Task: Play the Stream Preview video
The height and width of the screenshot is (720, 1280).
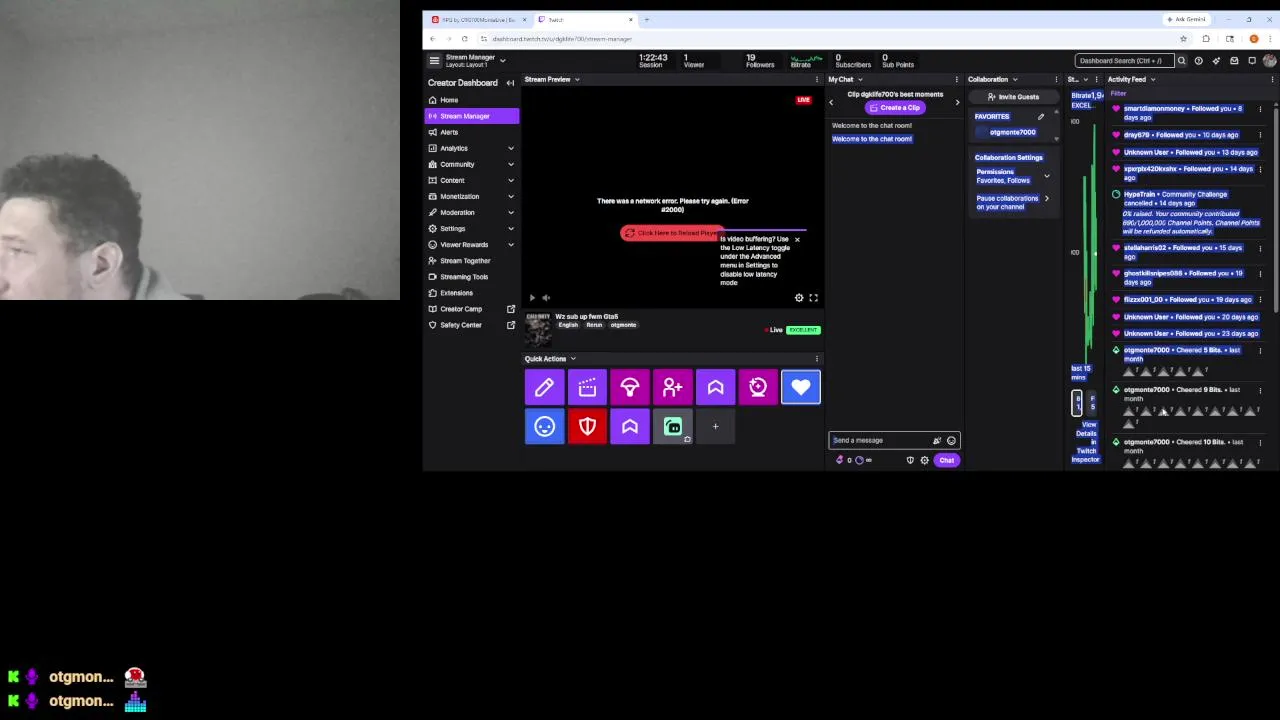Action: (x=532, y=298)
